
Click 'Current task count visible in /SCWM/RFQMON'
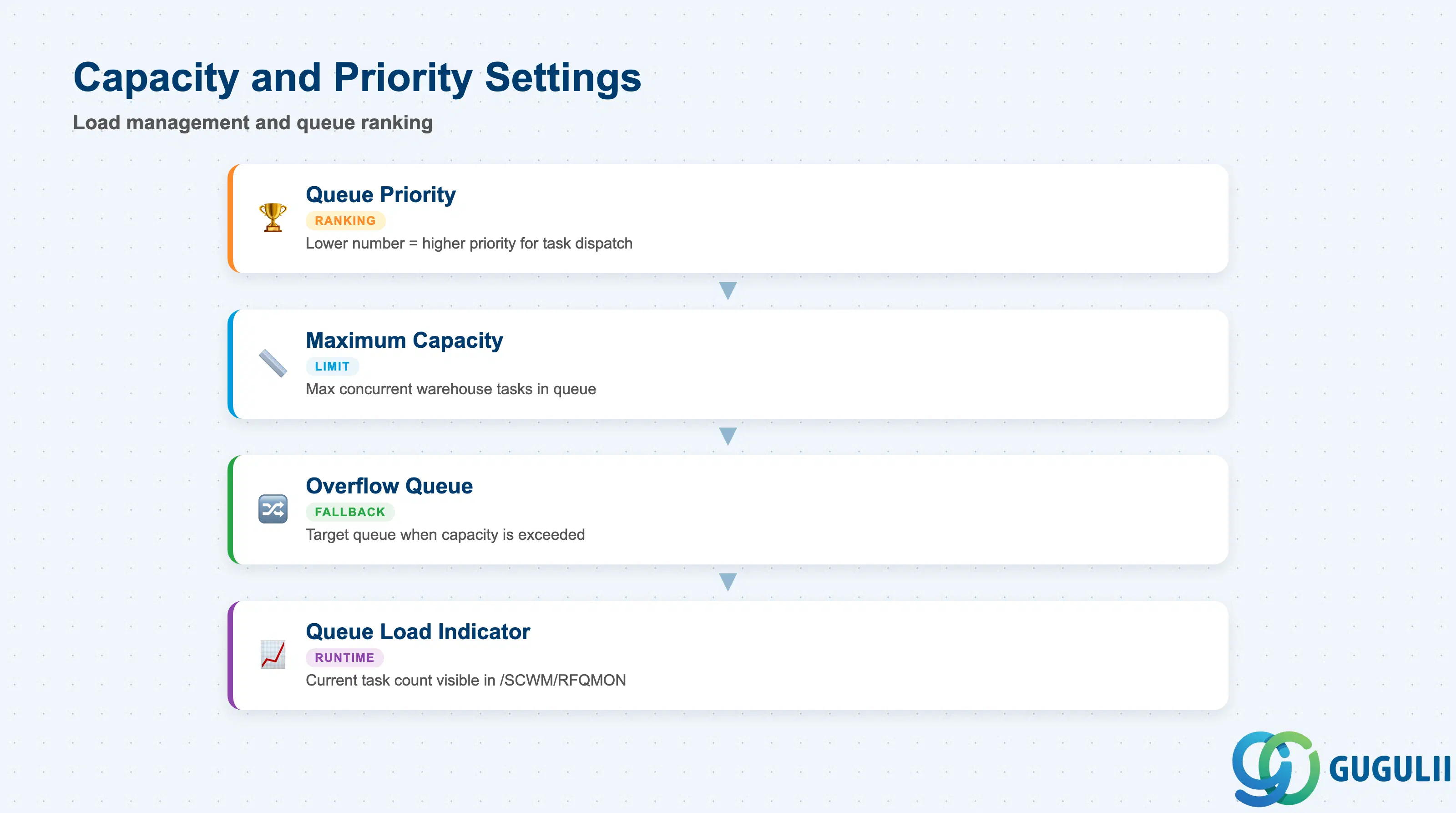click(x=466, y=680)
